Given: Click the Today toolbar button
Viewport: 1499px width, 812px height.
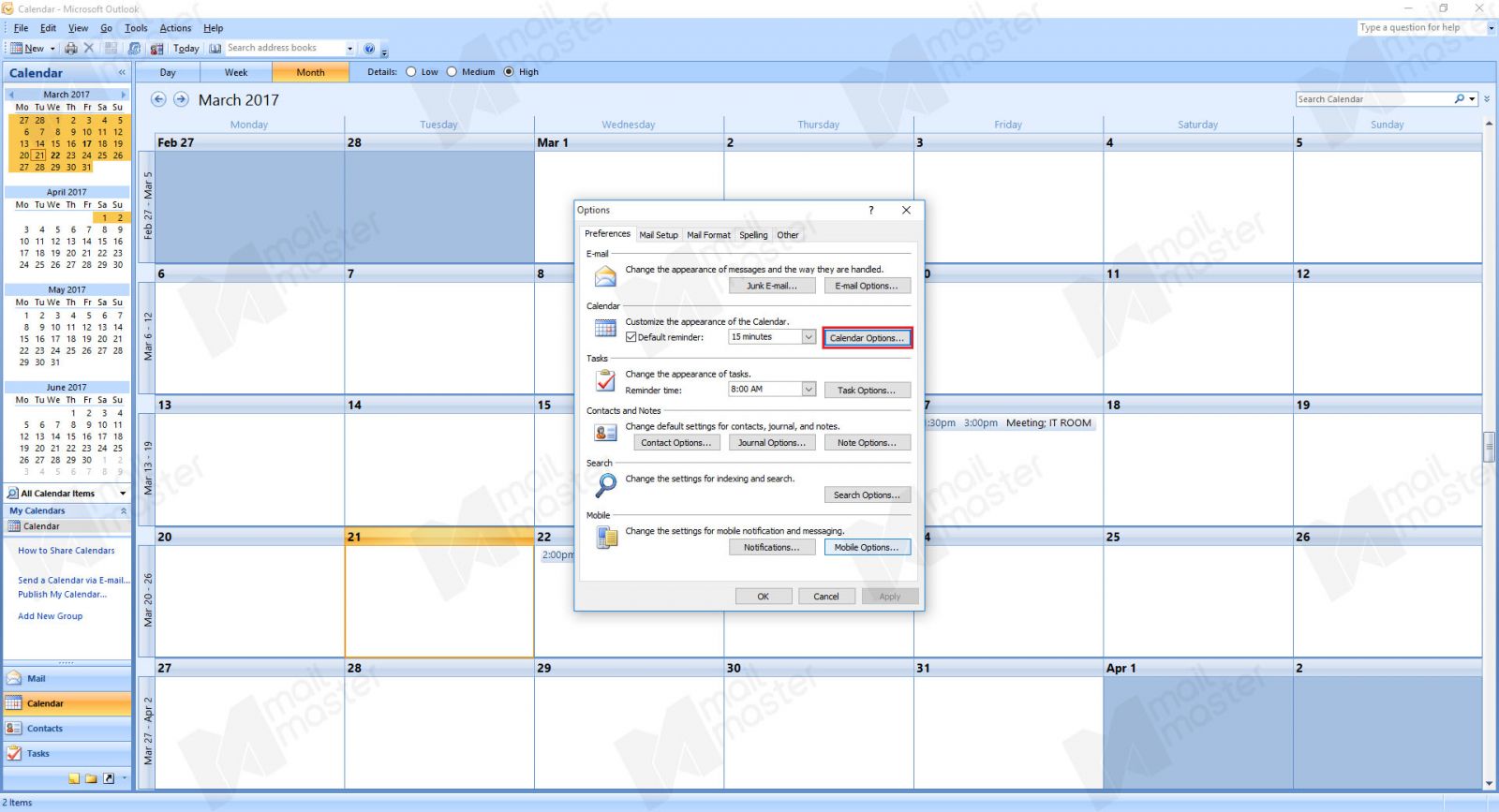Looking at the screenshot, I should click(186, 49).
